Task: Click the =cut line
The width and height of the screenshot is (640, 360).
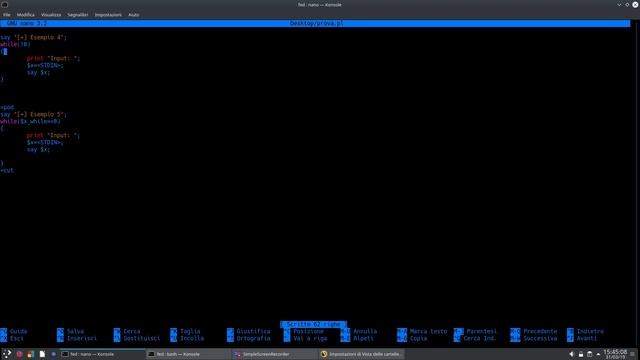Action: pos(7,170)
